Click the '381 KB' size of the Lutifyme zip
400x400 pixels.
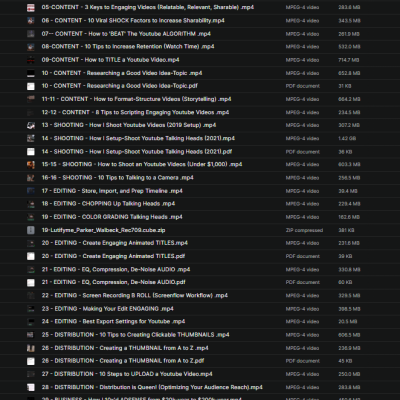tap(346, 230)
